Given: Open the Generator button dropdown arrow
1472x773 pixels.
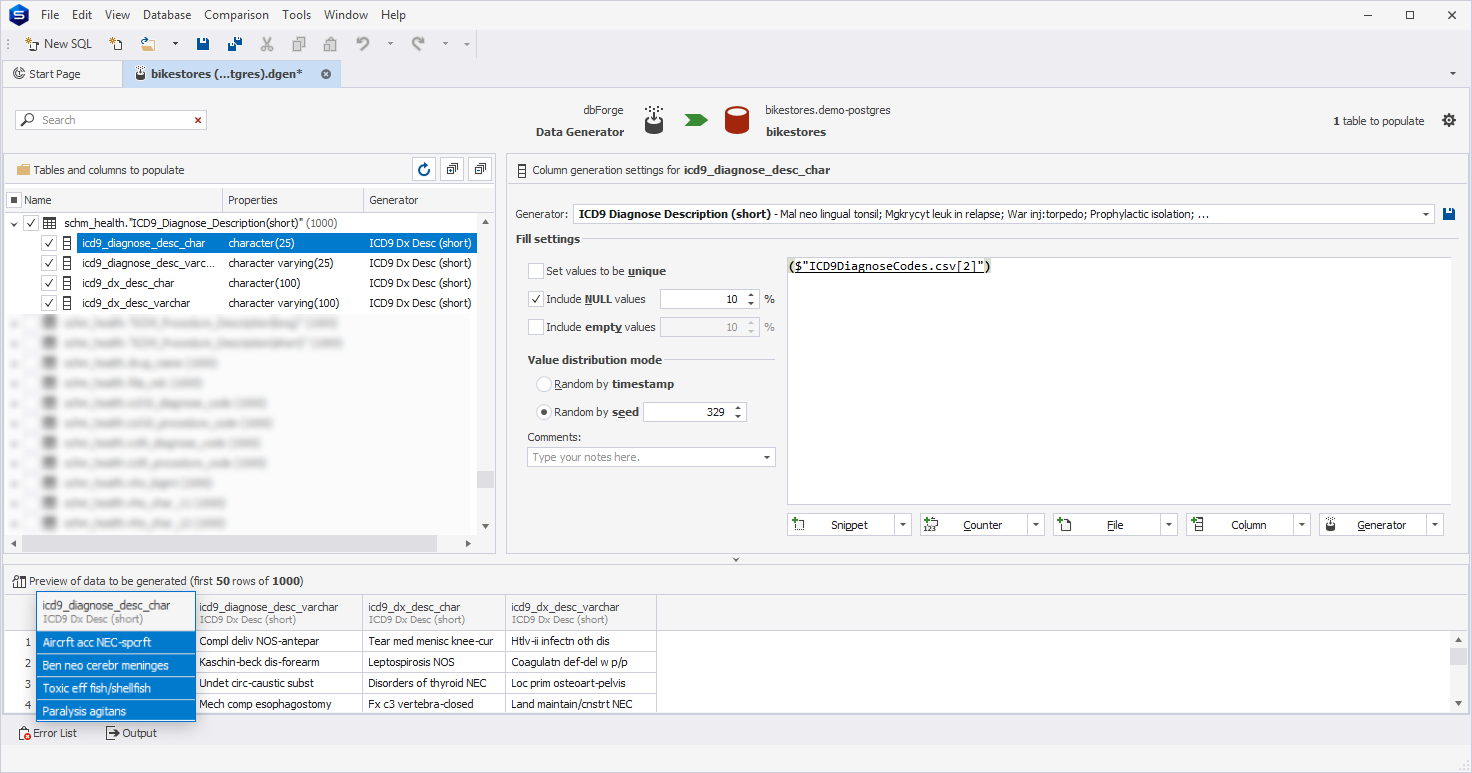Looking at the screenshot, I should pyautogui.click(x=1435, y=525).
